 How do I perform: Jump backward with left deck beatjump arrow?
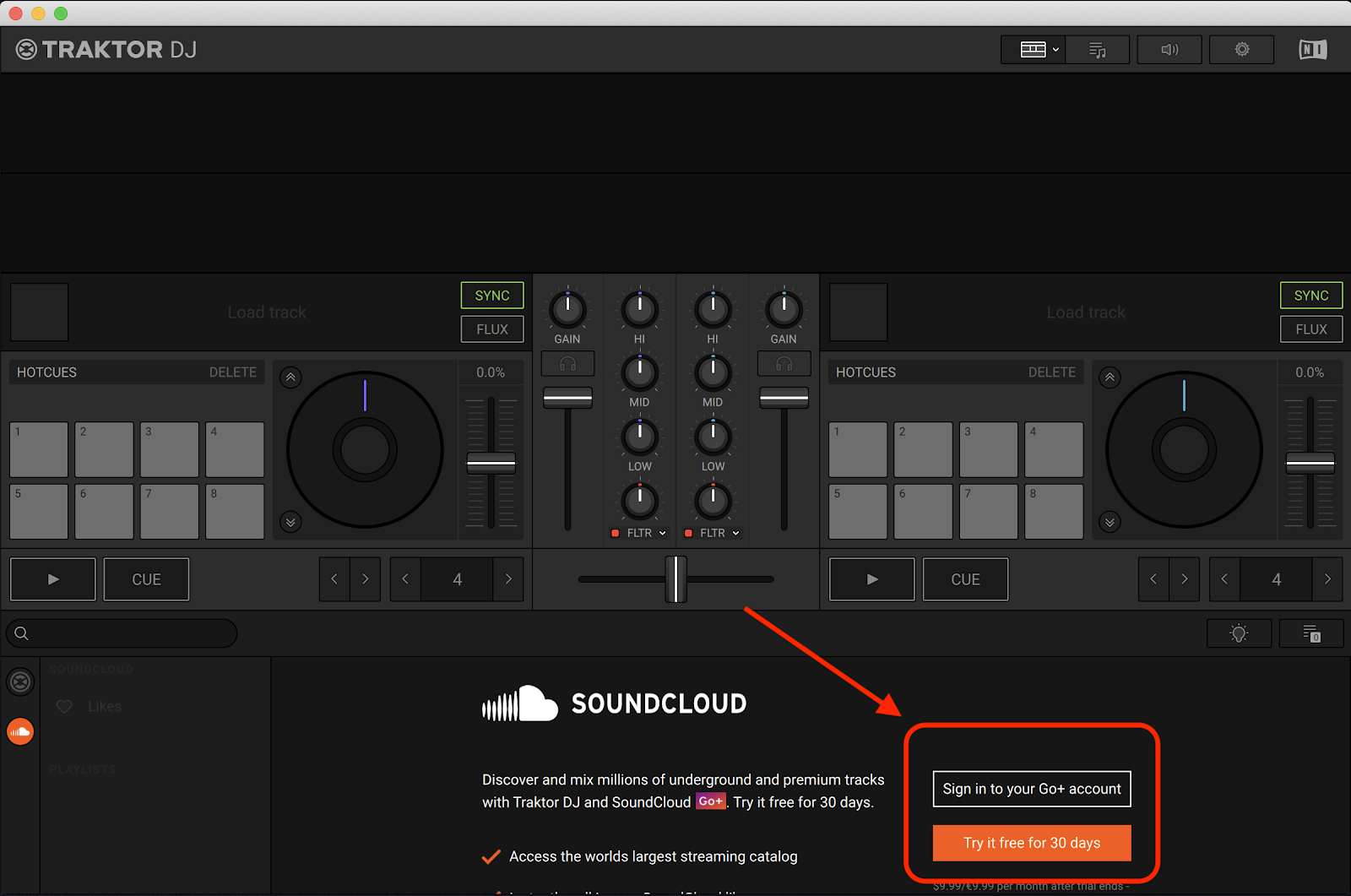coord(334,579)
